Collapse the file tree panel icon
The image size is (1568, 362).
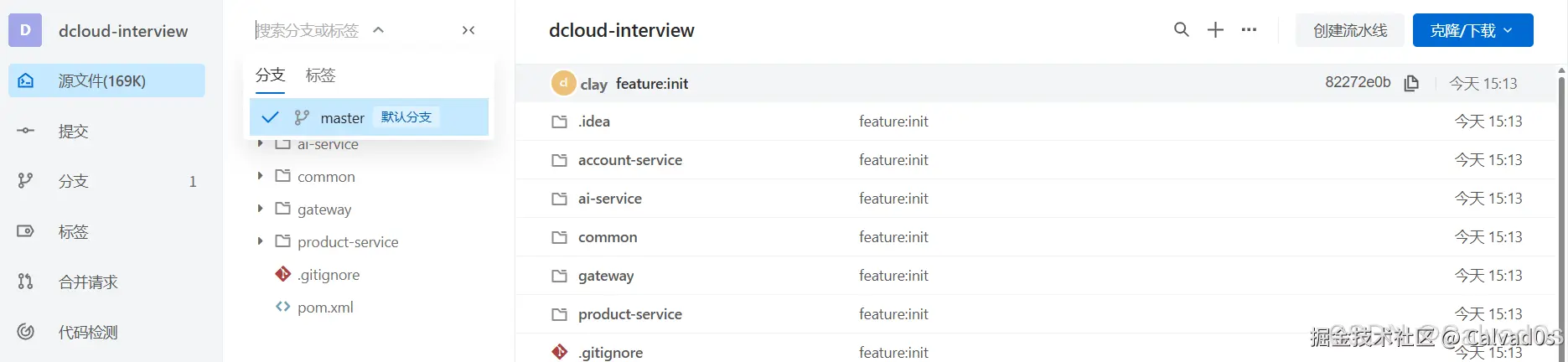click(468, 30)
